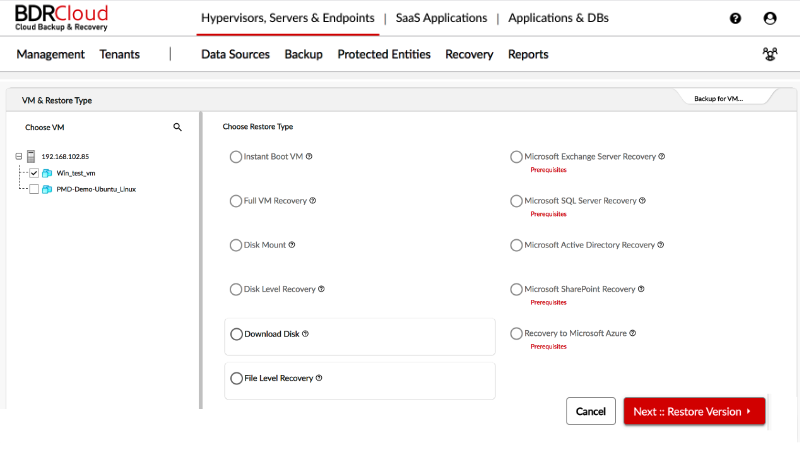Image resolution: width=800 pixels, height=450 pixels.
Task: Open Prerequisites link under Microsoft Exchange Server Recovery
Action: pos(548,170)
